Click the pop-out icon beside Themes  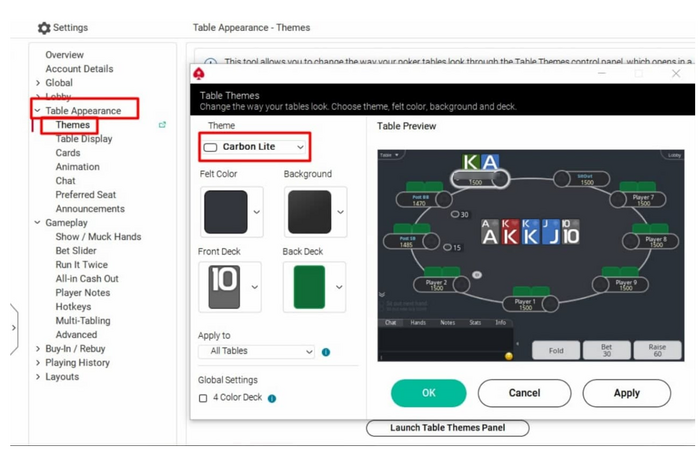(x=162, y=125)
